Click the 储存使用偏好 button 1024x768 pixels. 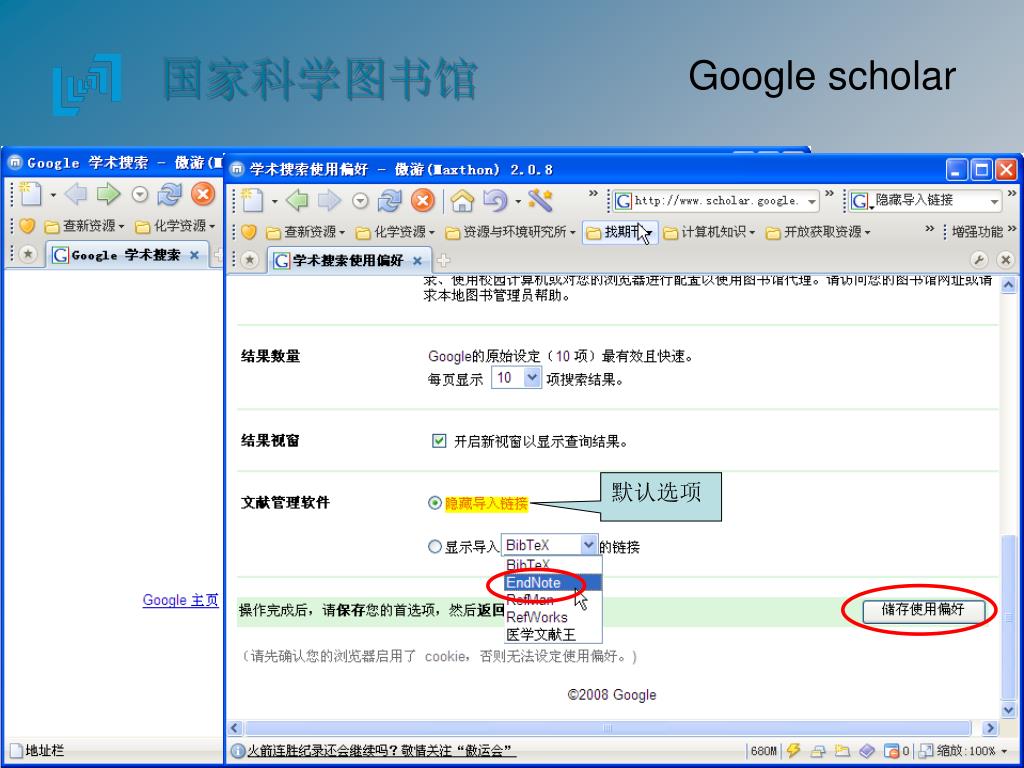922,611
